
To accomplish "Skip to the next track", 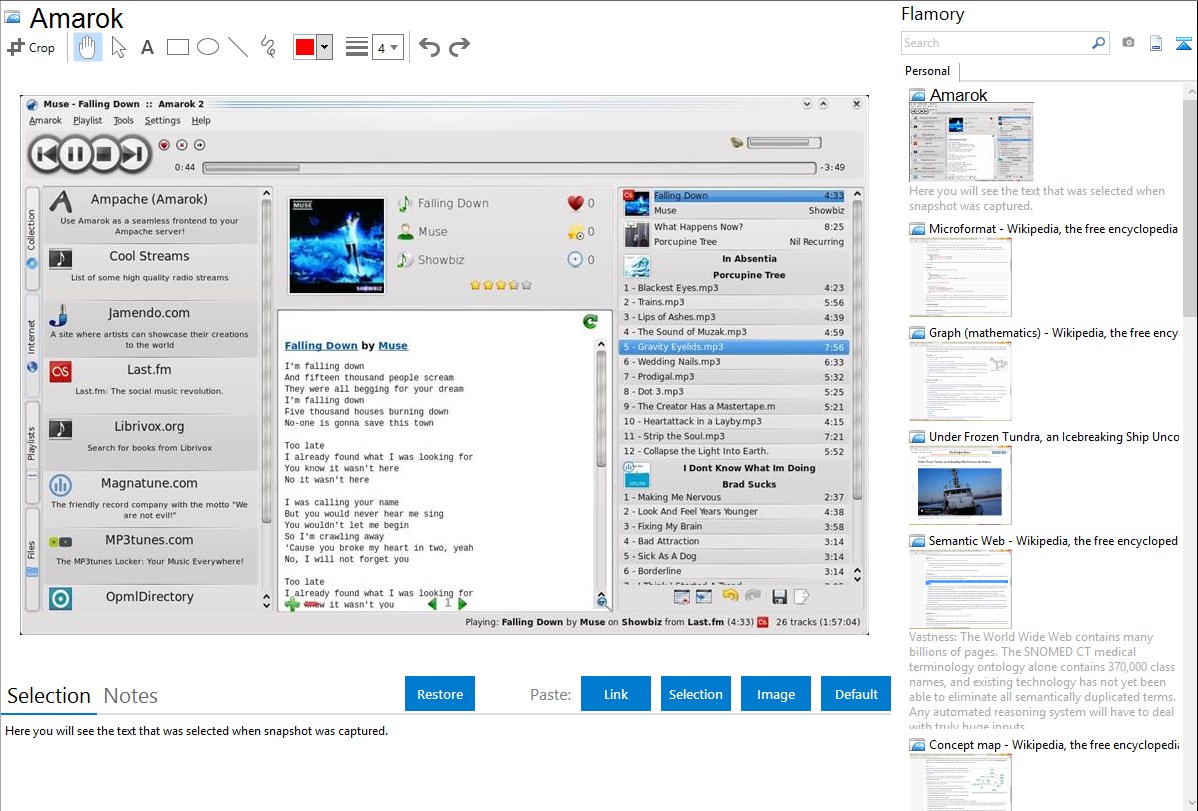I will pos(134,154).
